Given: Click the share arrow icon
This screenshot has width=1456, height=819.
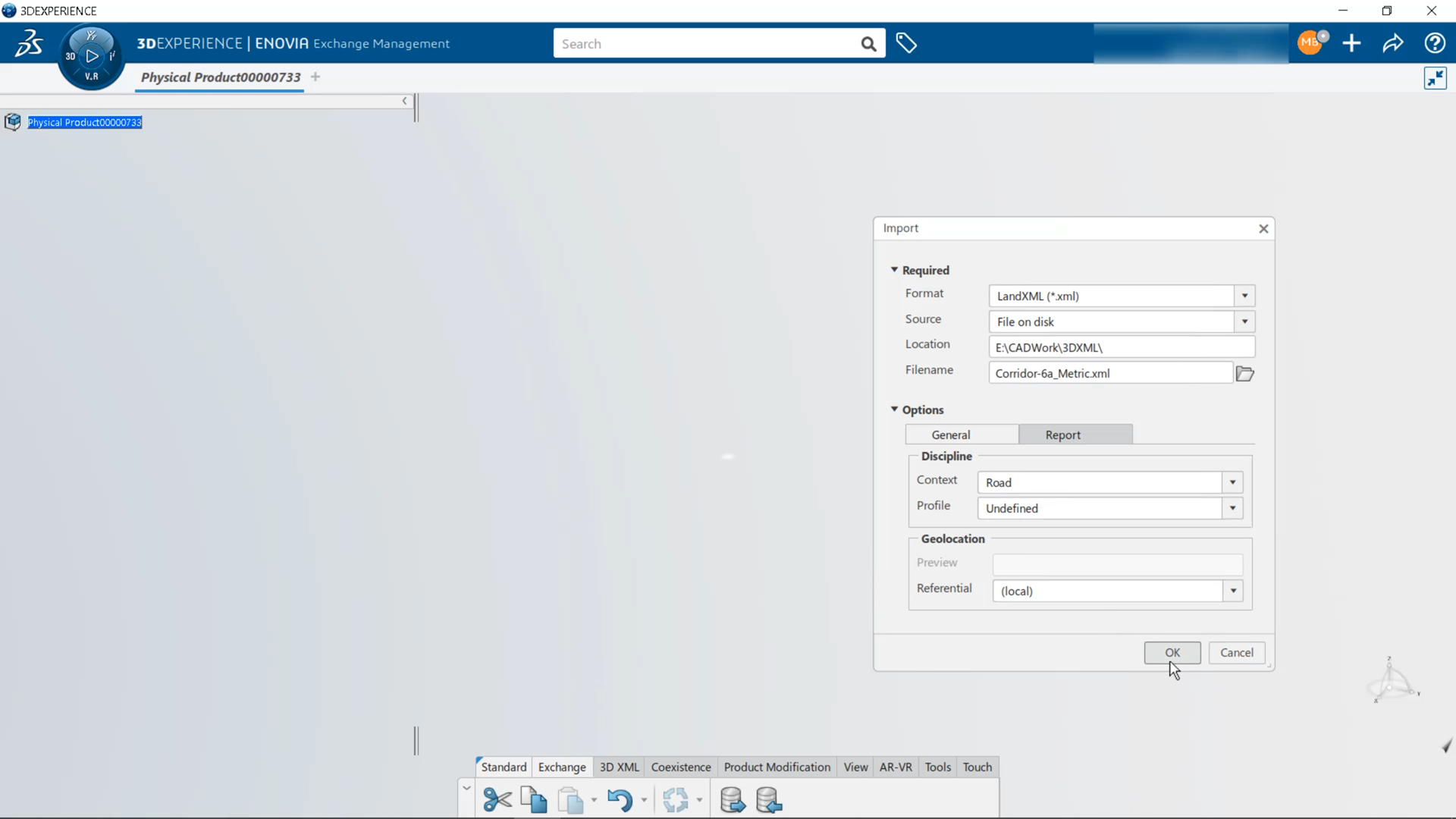Looking at the screenshot, I should 1393,43.
